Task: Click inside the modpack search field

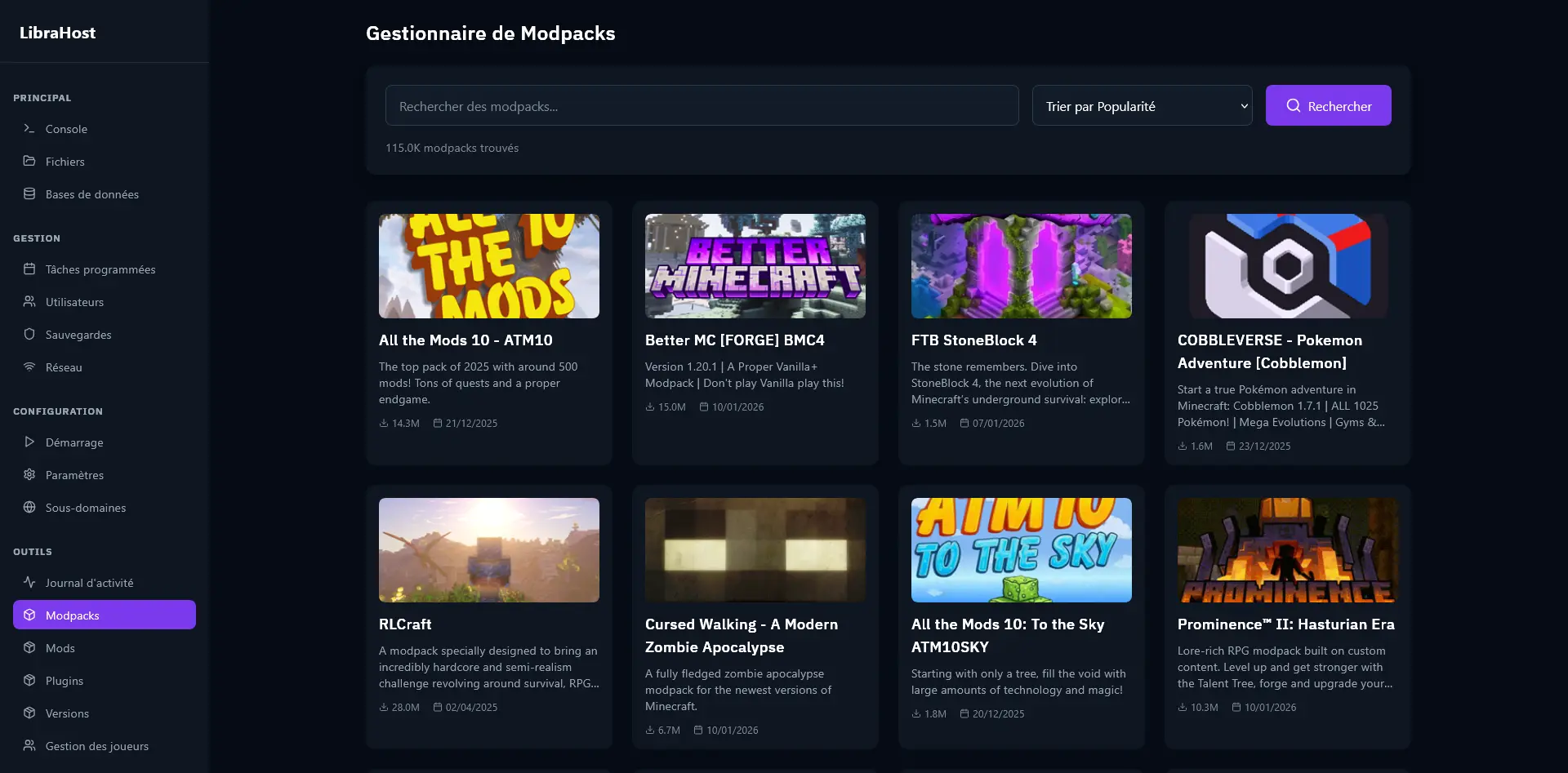Action: point(702,105)
